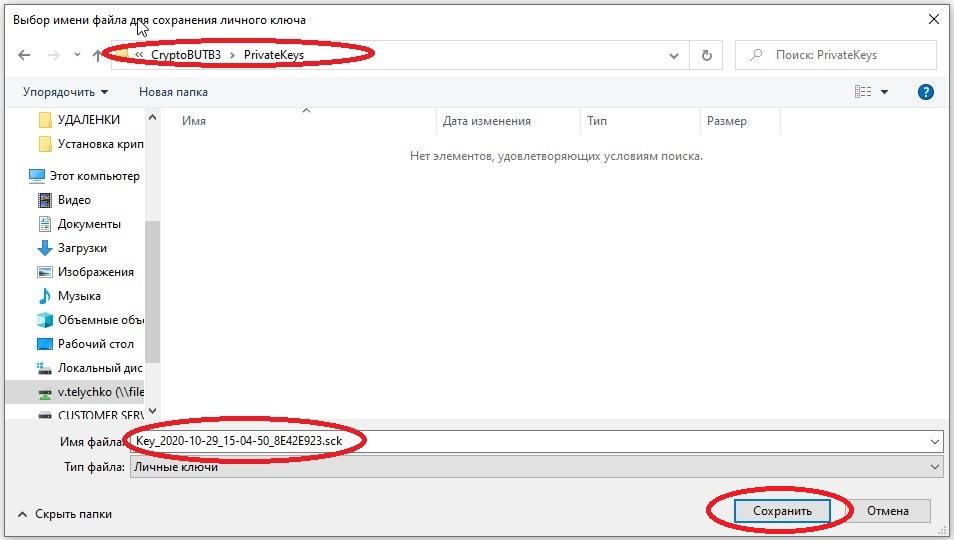The height and width of the screenshot is (540, 954).
Task: Click the Up folder arrow
Action: (x=96, y=55)
